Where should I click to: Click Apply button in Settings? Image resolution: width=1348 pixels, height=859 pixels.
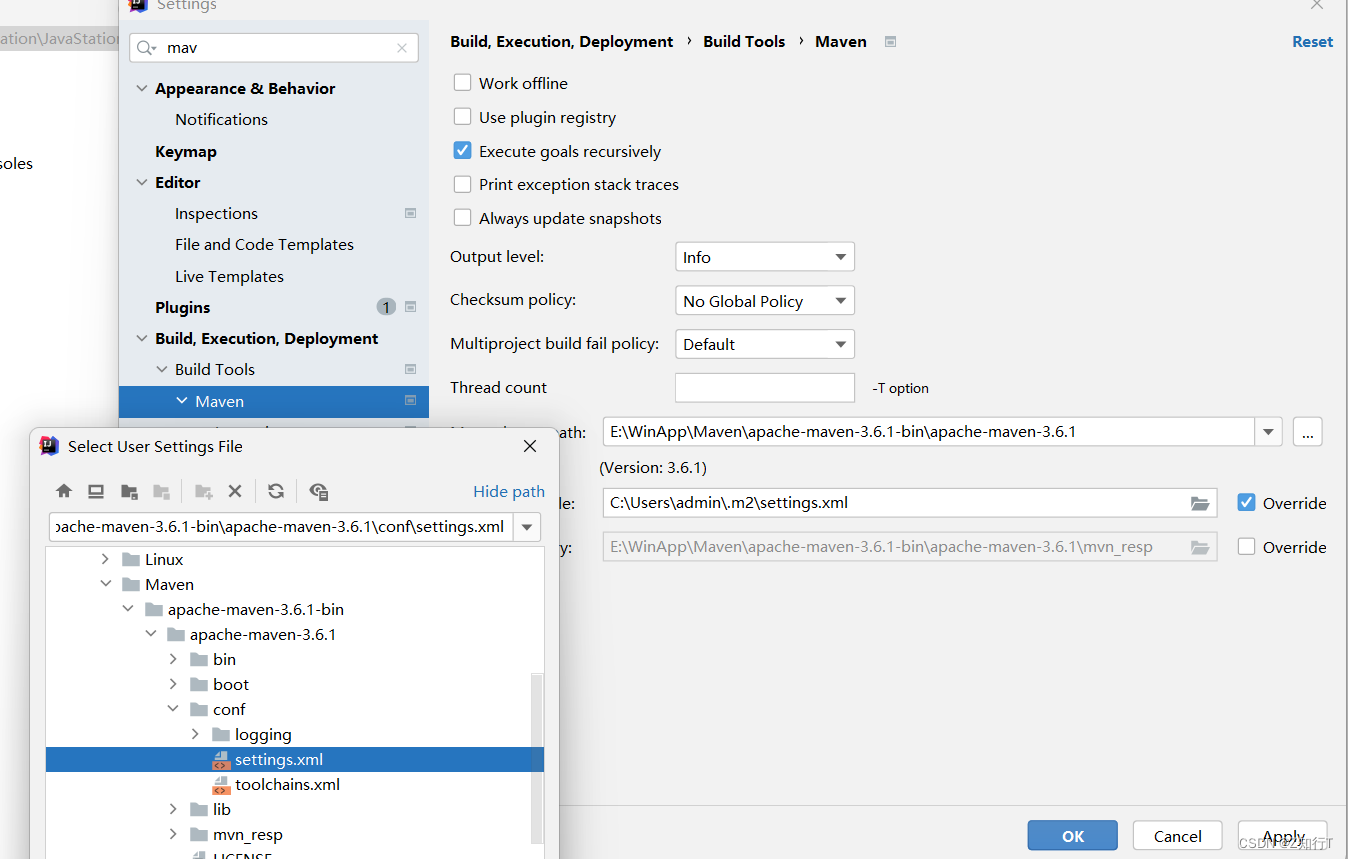1283,836
